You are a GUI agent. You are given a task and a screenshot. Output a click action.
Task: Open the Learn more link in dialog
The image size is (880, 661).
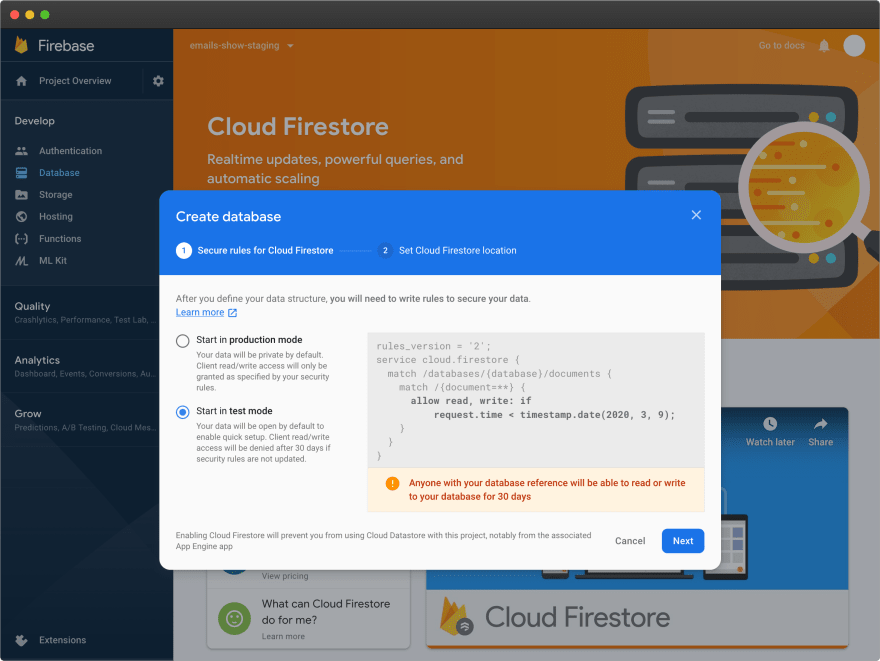200,313
